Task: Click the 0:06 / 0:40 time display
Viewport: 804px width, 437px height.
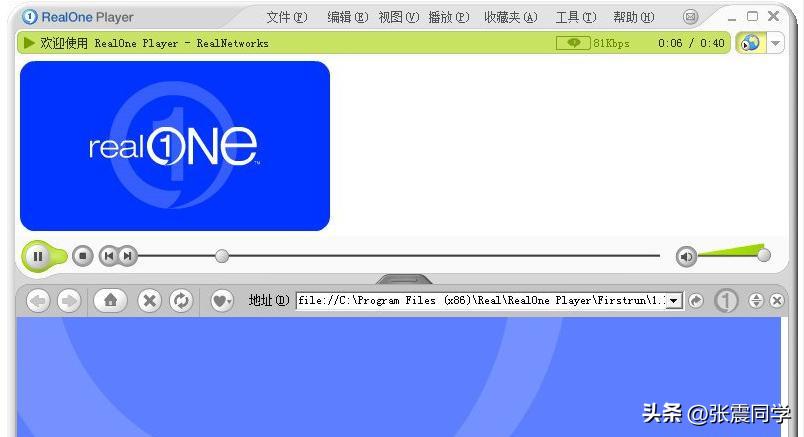Action: pyautogui.click(x=691, y=43)
